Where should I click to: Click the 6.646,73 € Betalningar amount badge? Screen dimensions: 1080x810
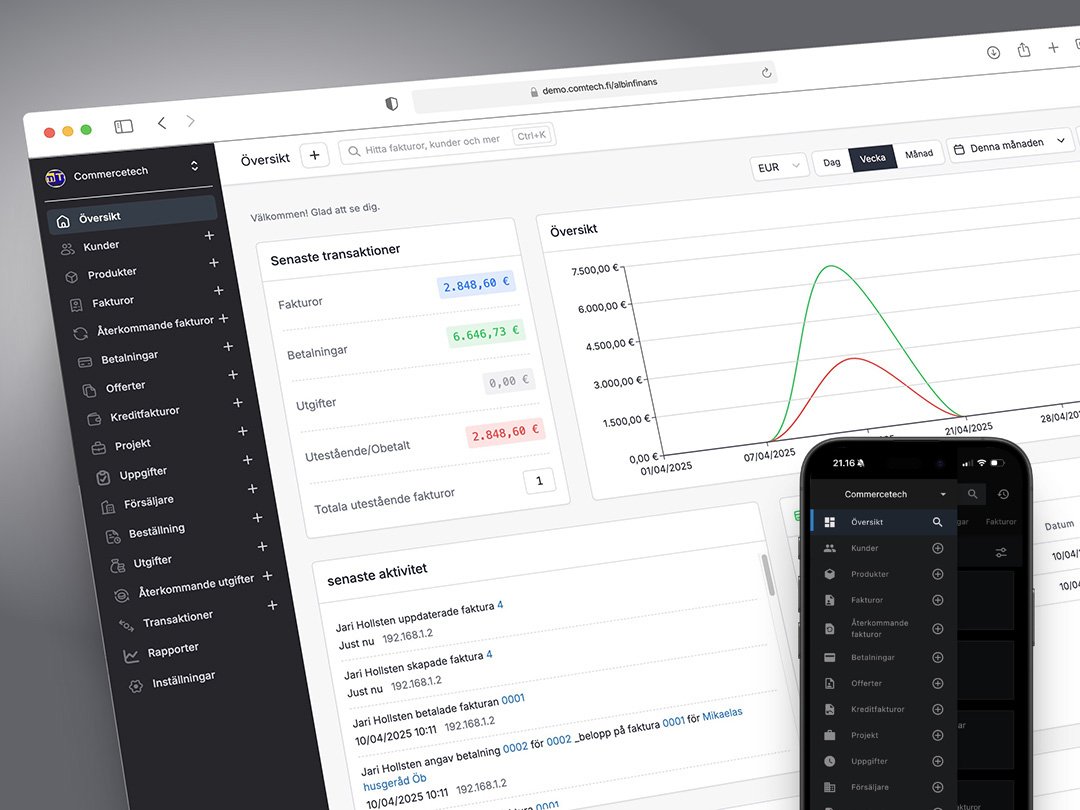(486, 333)
